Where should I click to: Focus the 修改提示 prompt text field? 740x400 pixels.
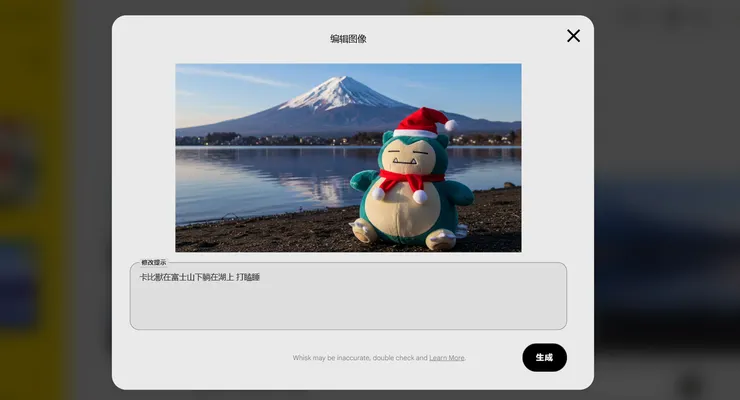(348, 296)
